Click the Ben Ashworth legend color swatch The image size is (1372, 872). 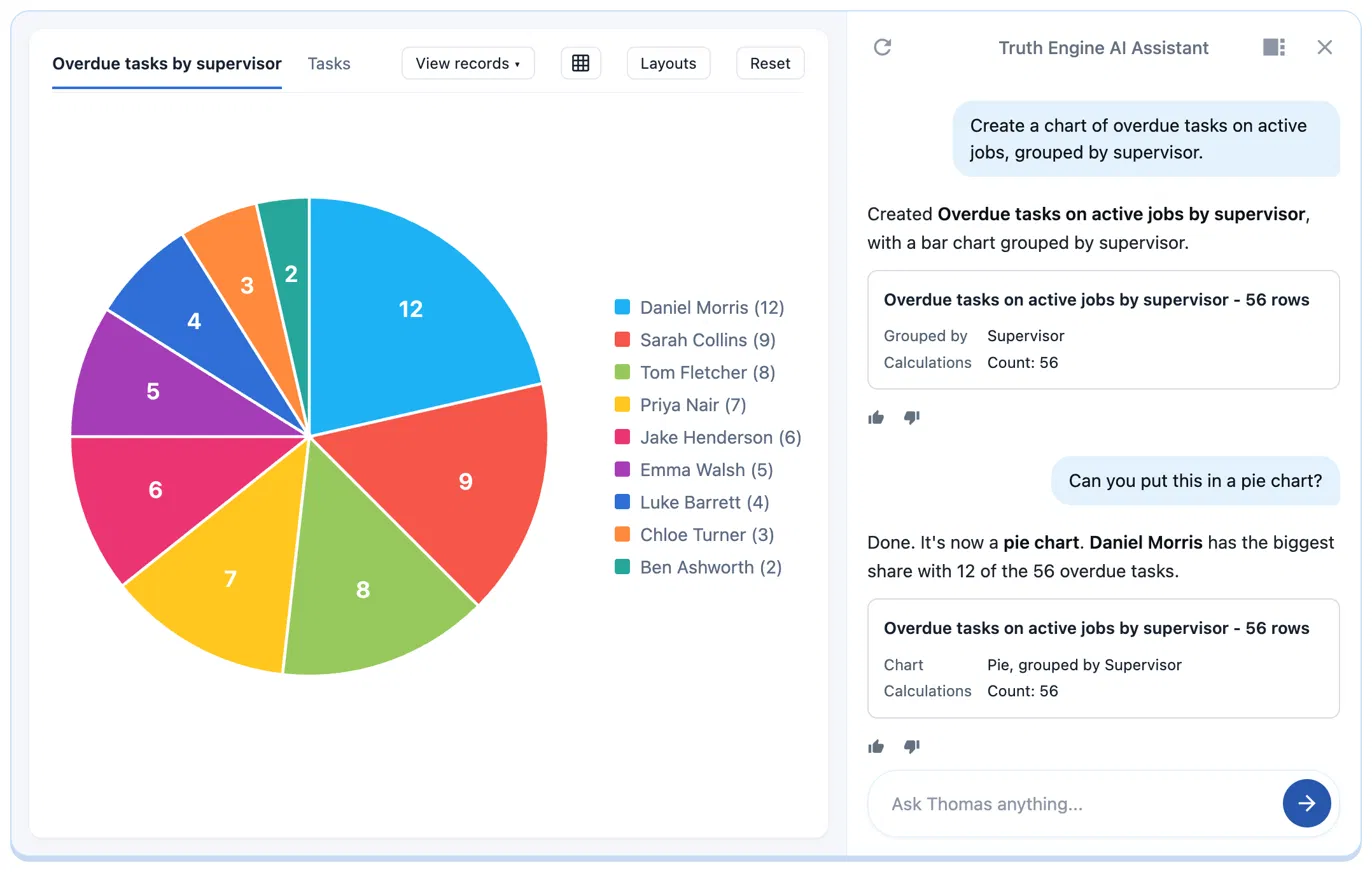coord(622,567)
